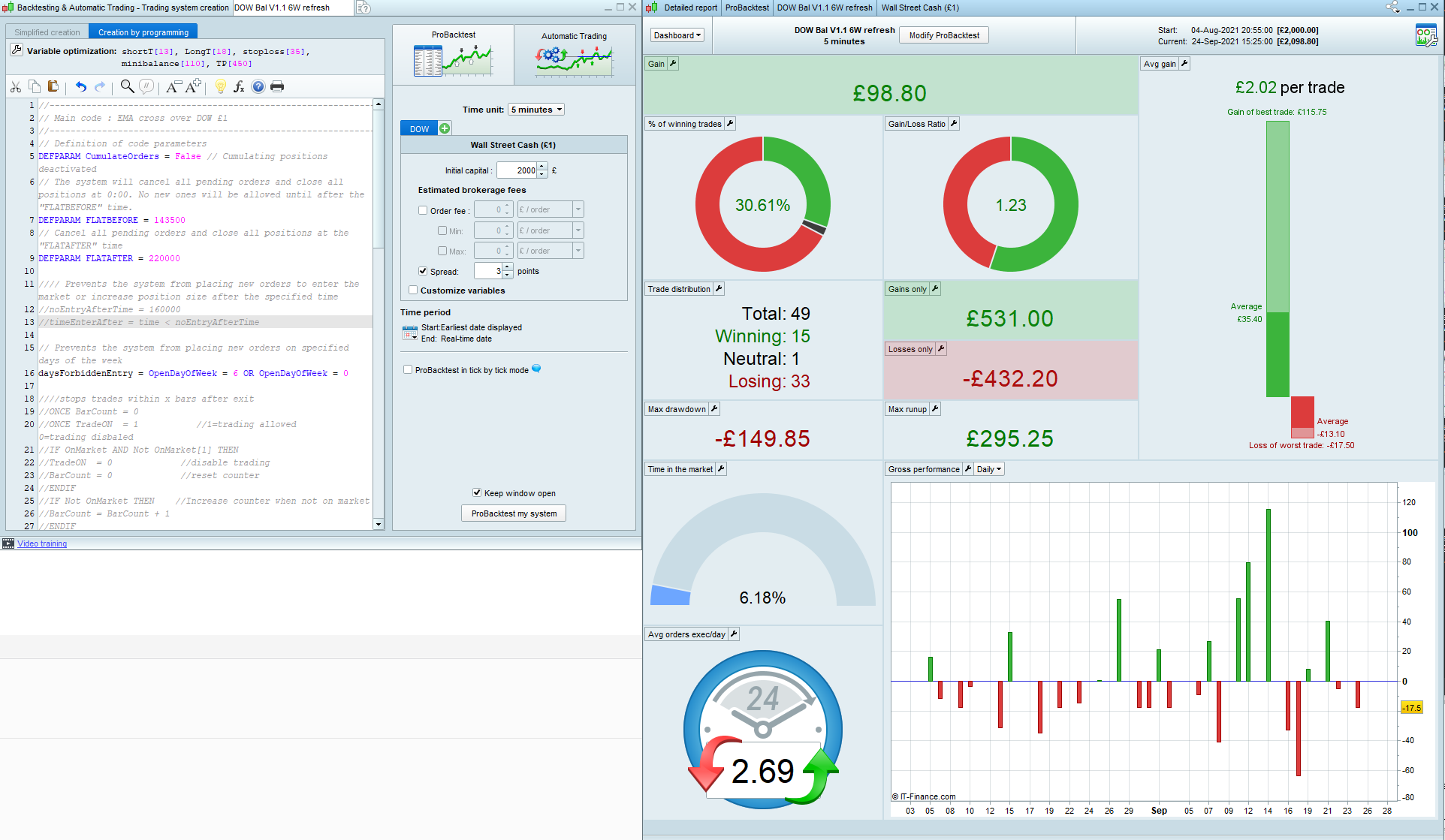
Task: Click the lightbulb help icon
Action: pos(220,87)
